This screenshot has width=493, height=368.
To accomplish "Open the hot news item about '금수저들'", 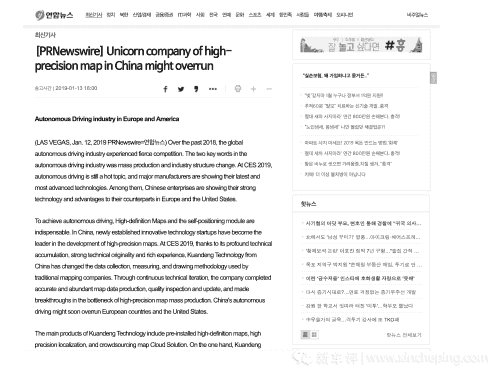I will (x=360, y=278).
